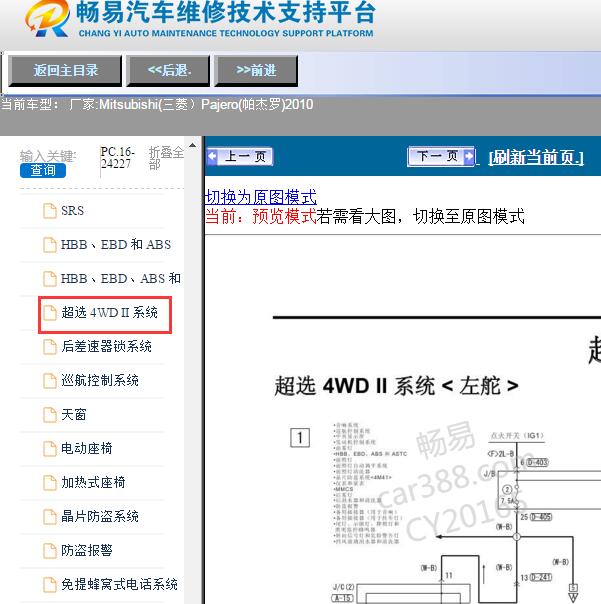Return to main directory via 返回主目录

pyautogui.click(x=65, y=70)
